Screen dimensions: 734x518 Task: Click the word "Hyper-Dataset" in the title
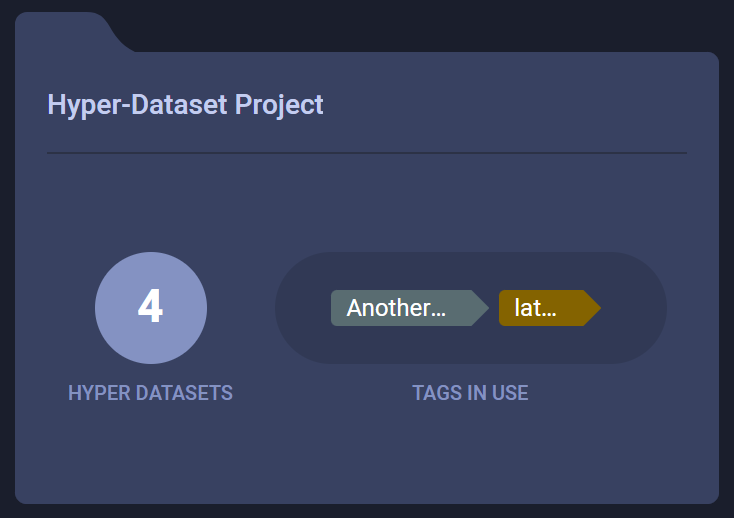pyautogui.click(x=138, y=104)
